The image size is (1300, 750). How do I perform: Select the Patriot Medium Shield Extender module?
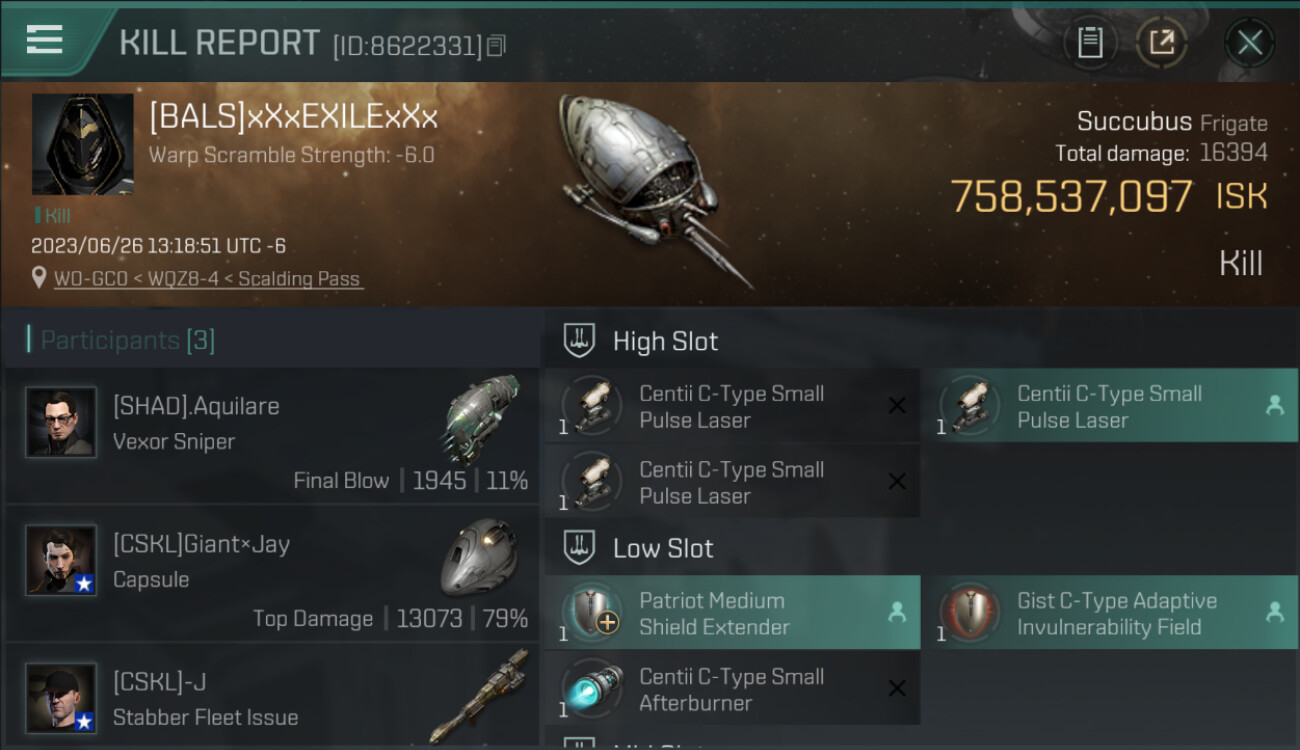point(732,613)
